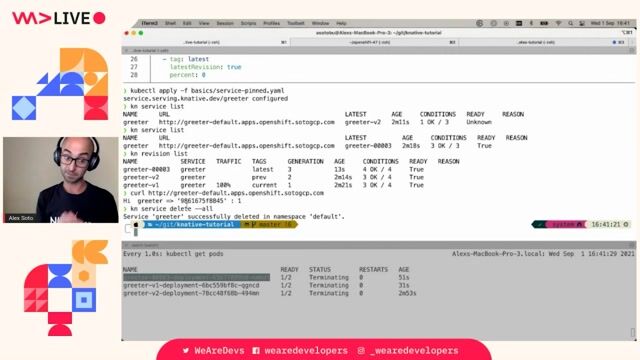The height and width of the screenshot is (360, 640).
Task: Close the watch kubectl pane corner icon
Action: [x=632, y=245]
